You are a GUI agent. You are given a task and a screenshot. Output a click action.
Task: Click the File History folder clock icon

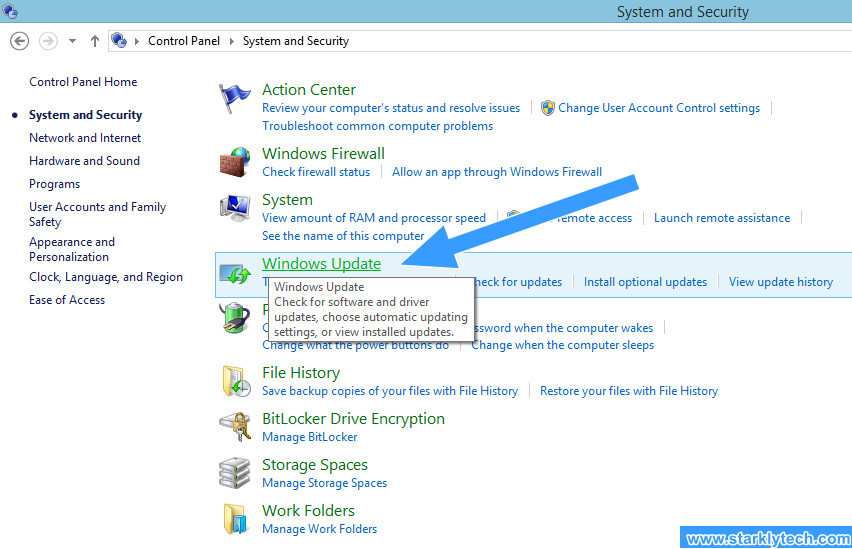click(236, 381)
